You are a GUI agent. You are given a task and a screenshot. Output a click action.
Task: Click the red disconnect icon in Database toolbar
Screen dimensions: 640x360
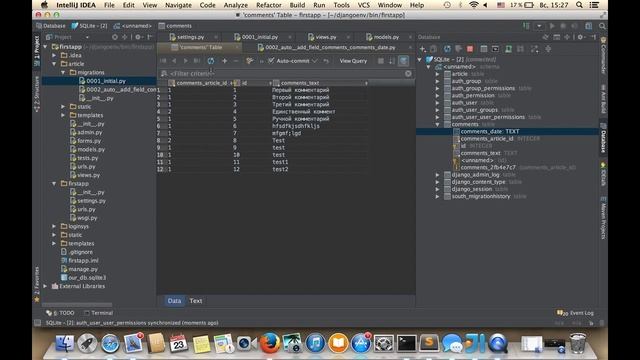[x=470, y=49]
